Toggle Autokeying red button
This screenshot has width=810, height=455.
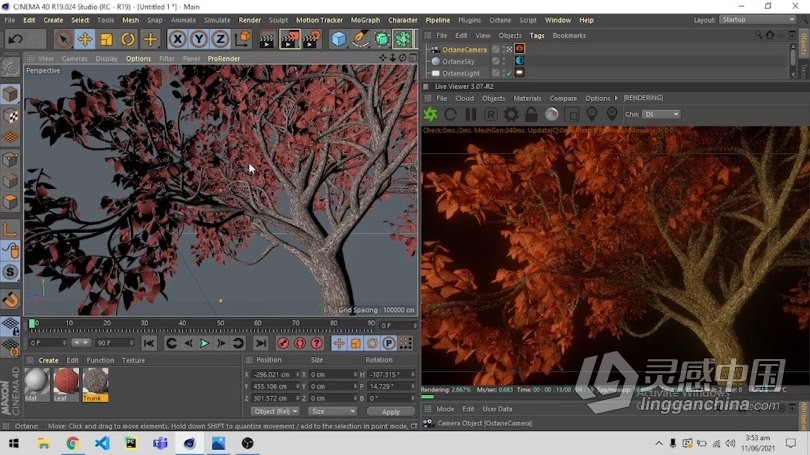(300, 343)
